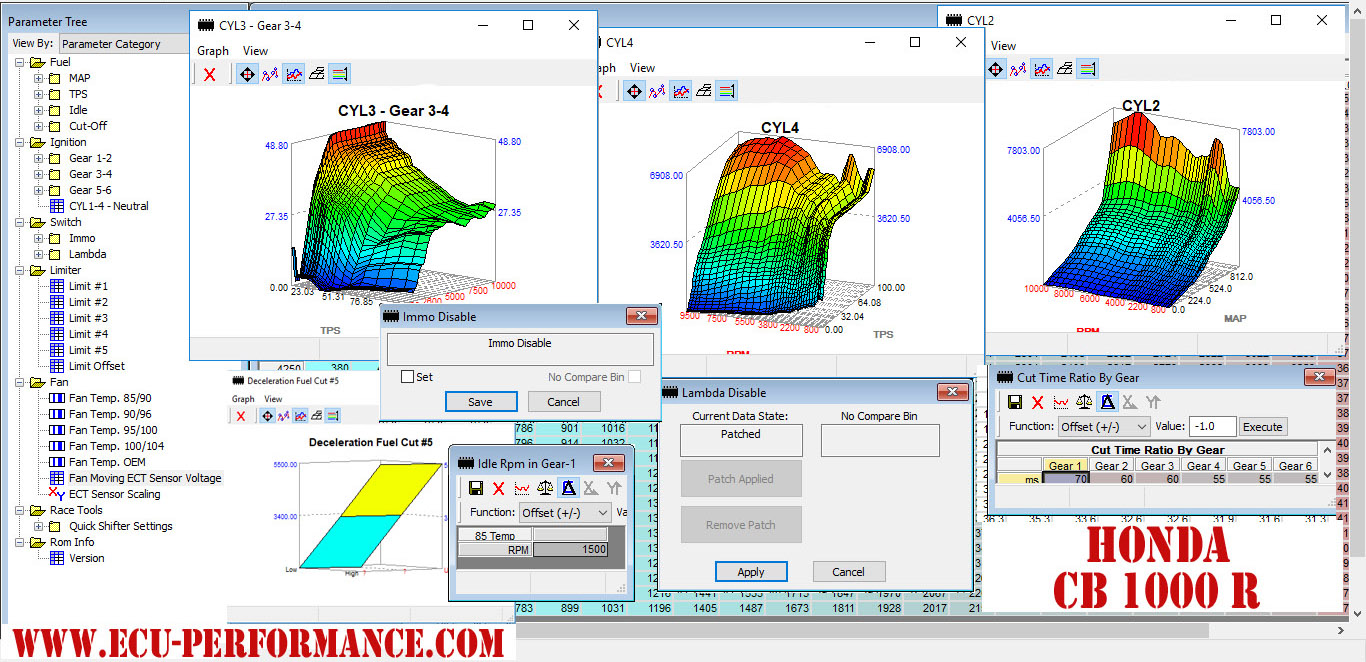Select Limit #3 in the Parameter Tree

pyautogui.click(x=88, y=318)
